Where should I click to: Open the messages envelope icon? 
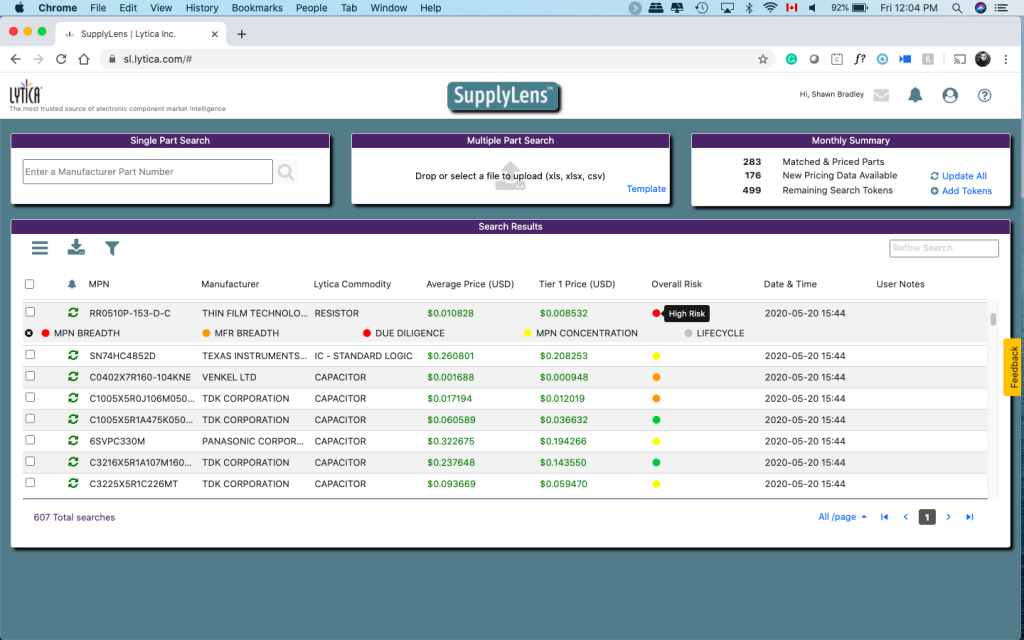click(x=881, y=95)
